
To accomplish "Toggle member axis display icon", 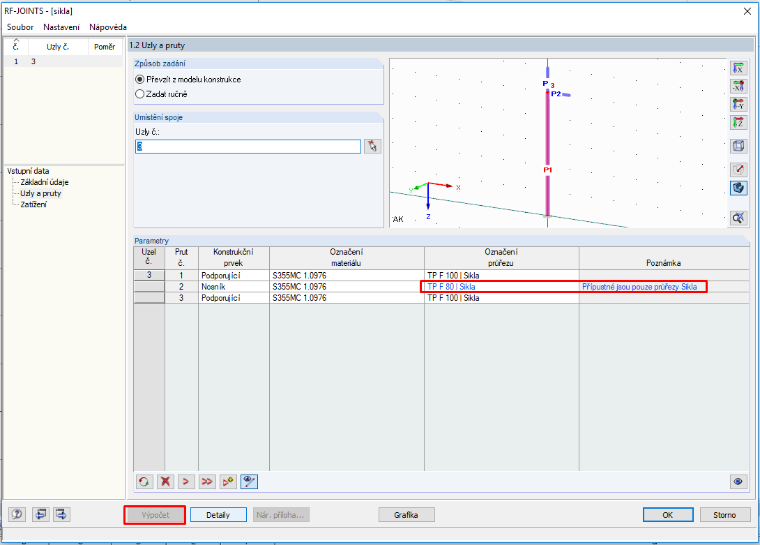I will 738,169.
